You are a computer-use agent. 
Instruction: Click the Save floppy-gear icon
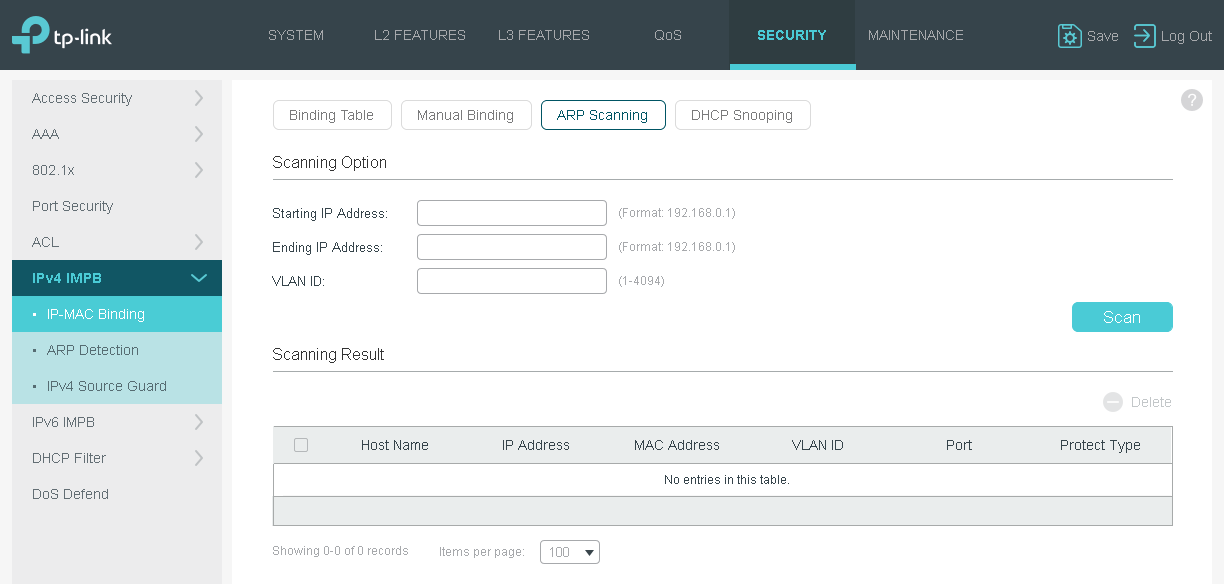[x=1069, y=36]
